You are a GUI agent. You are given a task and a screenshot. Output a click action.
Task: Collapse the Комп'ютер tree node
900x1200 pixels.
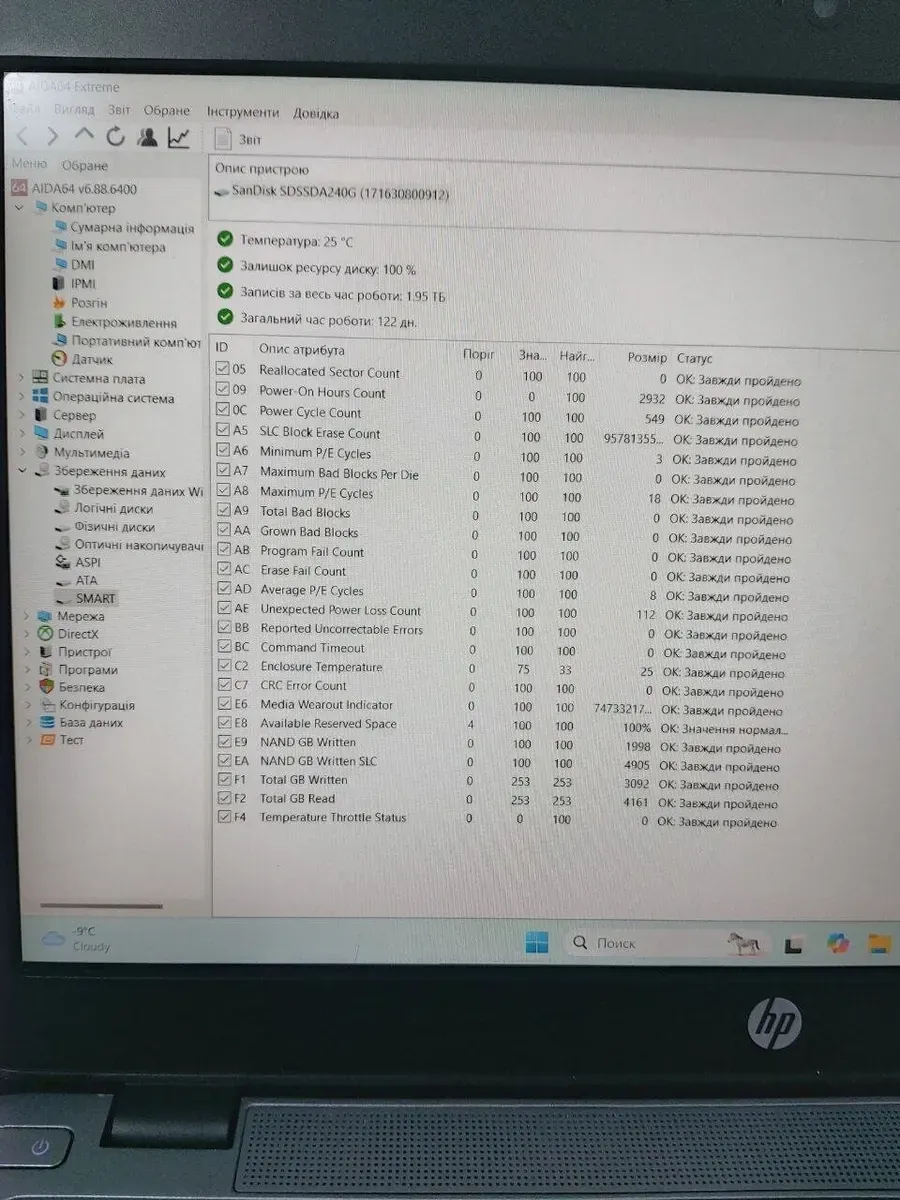18,208
